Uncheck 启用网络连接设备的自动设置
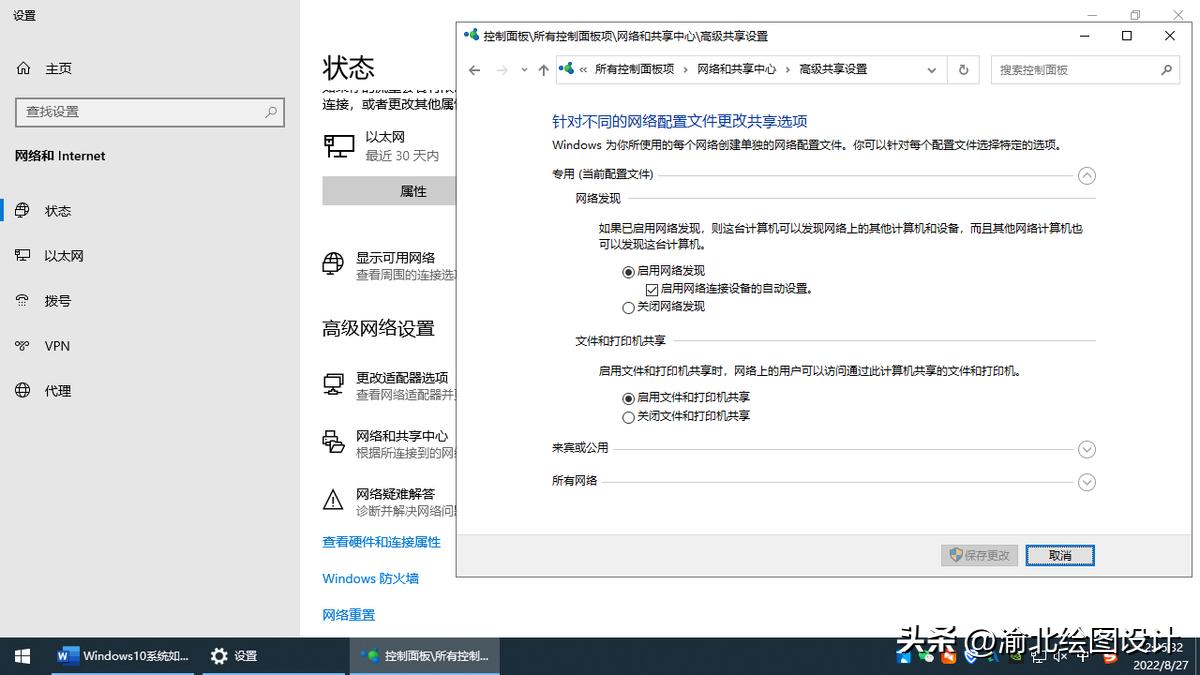Image resolution: width=1200 pixels, height=675 pixels. pyautogui.click(x=653, y=288)
